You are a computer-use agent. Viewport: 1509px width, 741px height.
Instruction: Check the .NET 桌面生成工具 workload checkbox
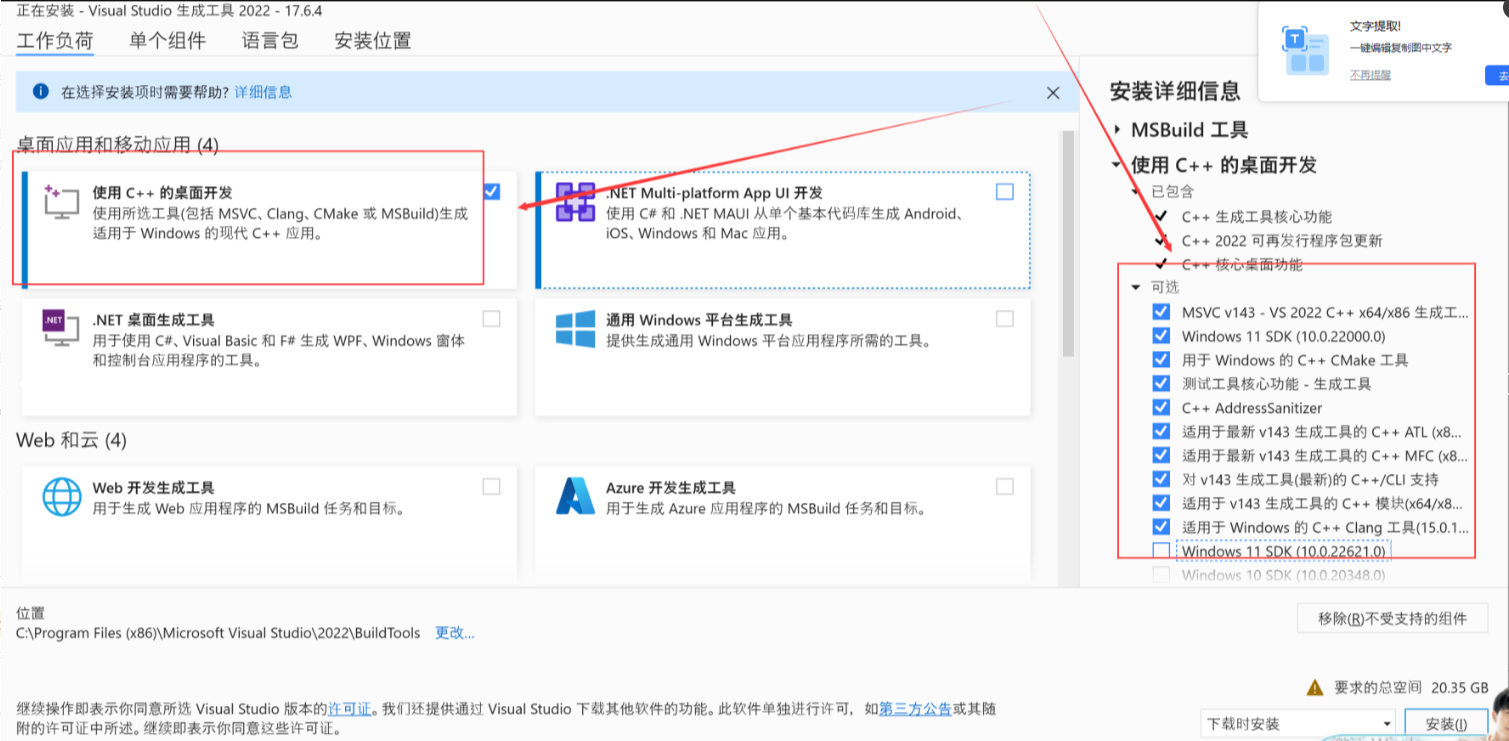492,318
